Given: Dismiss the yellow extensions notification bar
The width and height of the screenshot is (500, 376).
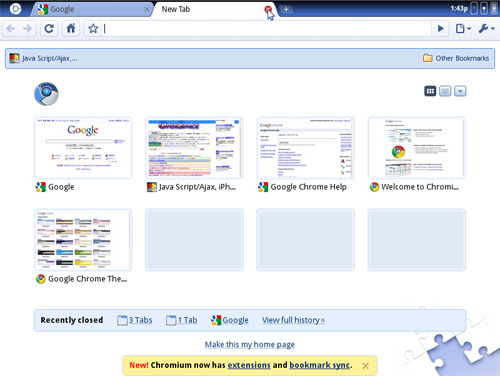Looking at the screenshot, I should click(365, 366).
